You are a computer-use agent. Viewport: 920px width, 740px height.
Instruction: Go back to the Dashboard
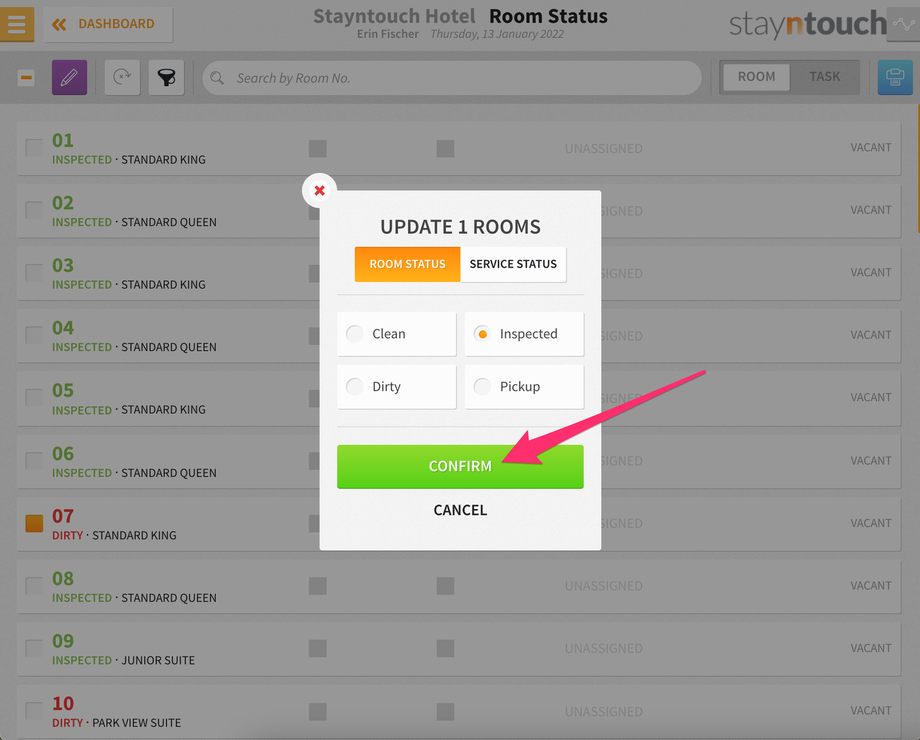[108, 24]
